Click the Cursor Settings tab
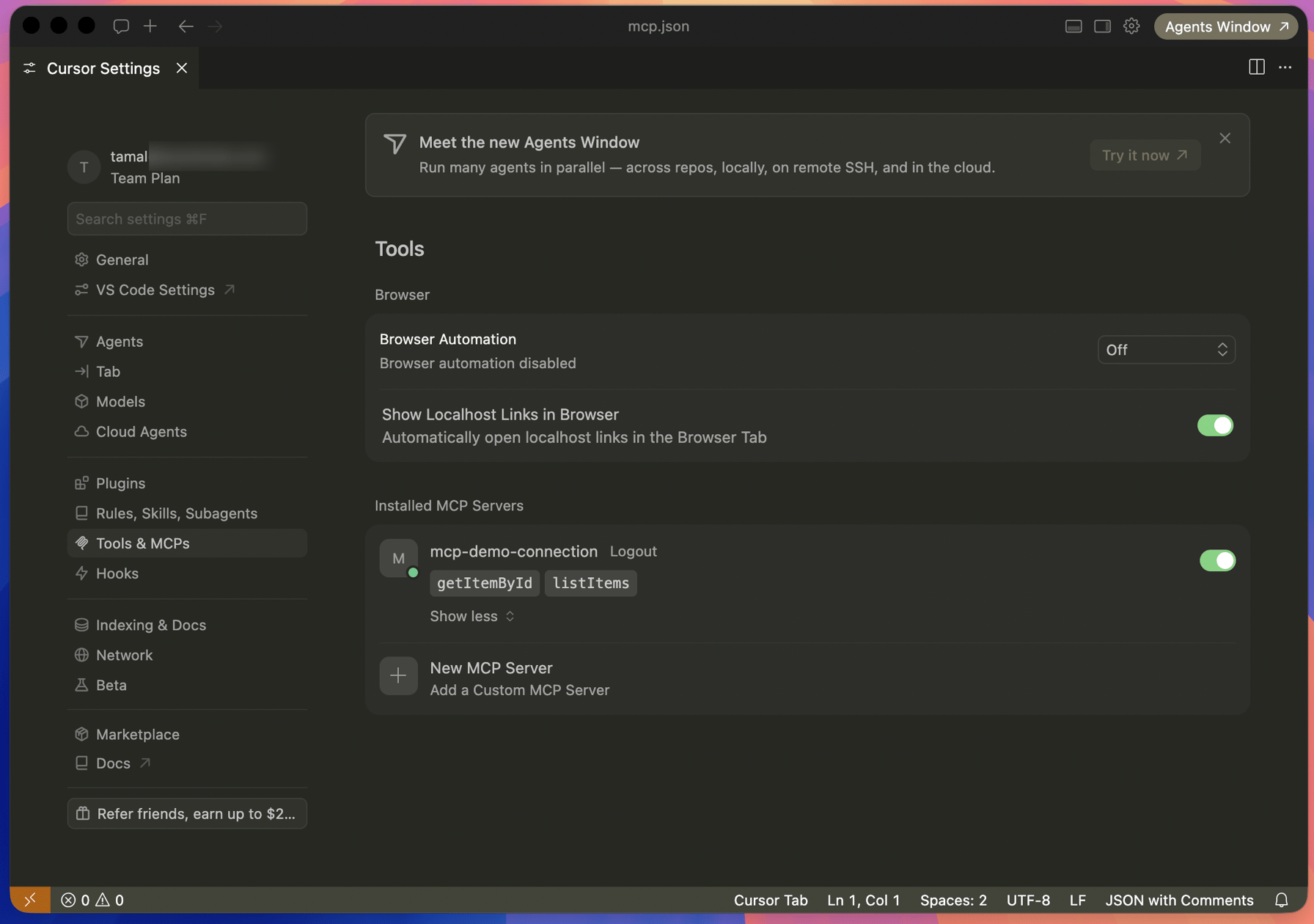Viewport: 1314px width, 924px height. pyautogui.click(x=105, y=68)
